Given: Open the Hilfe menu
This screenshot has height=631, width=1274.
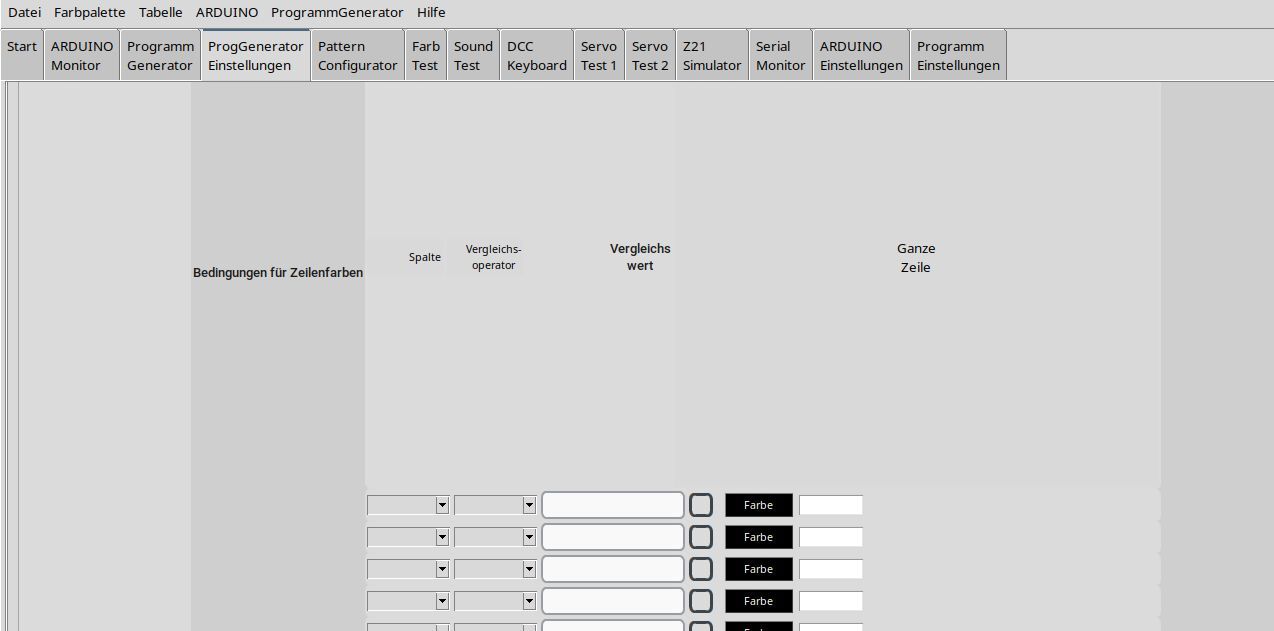Looking at the screenshot, I should pyautogui.click(x=431, y=13).
